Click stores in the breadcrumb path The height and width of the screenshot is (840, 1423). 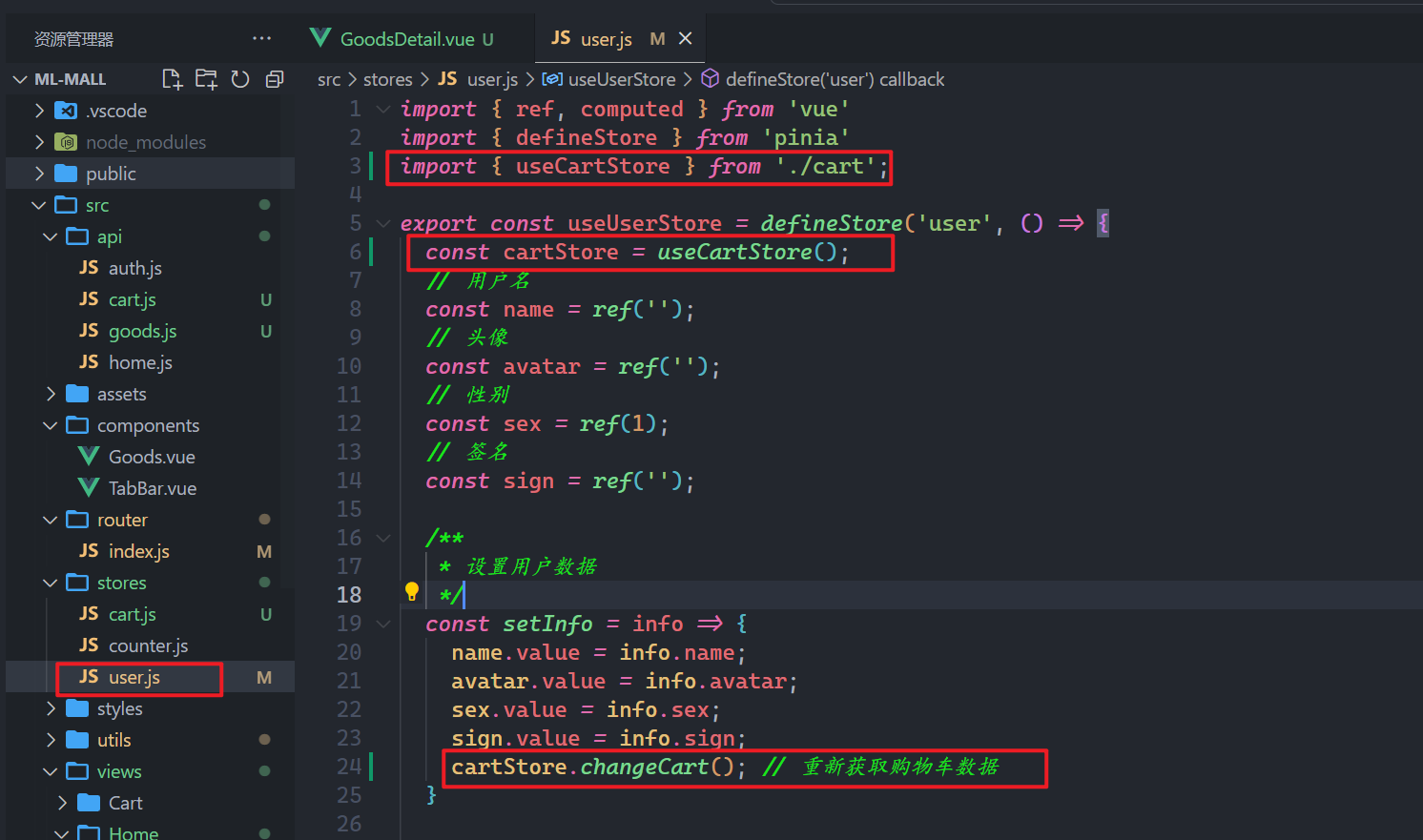(x=388, y=79)
